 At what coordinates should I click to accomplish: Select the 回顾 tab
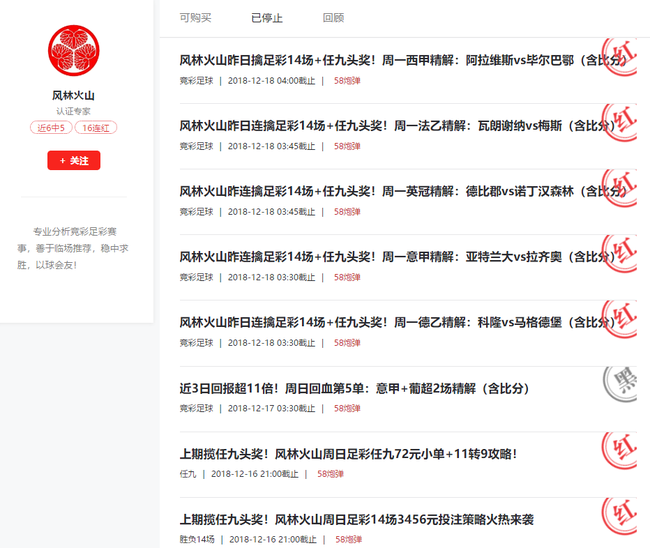click(x=333, y=18)
